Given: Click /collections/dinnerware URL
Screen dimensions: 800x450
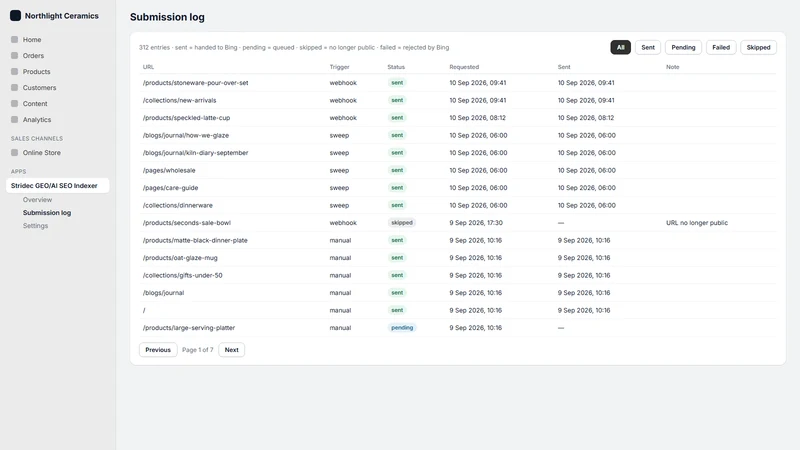Looking at the screenshot, I should pyautogui.click(x=178, y=205).
